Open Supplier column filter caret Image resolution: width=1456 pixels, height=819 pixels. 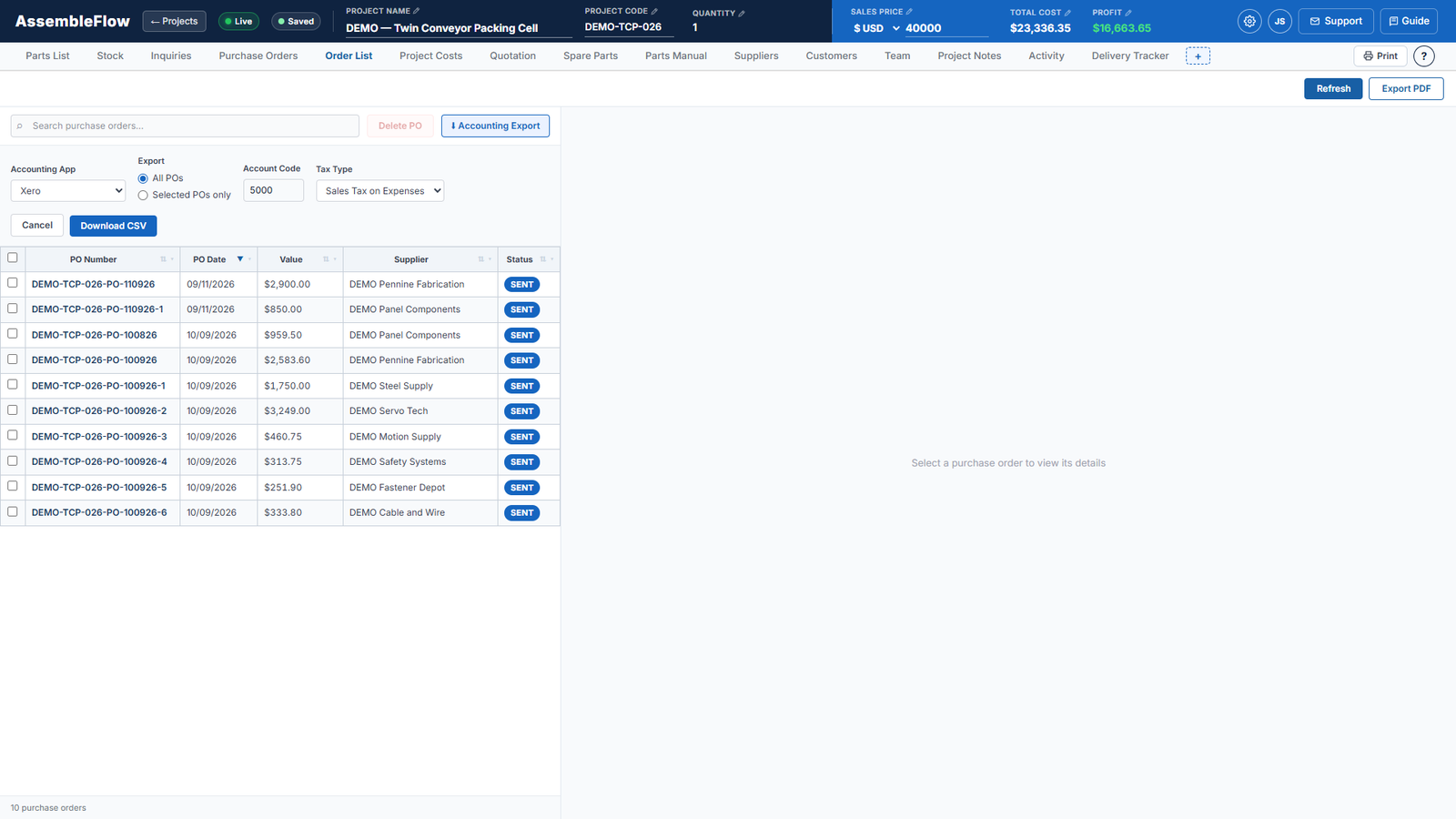490,259
